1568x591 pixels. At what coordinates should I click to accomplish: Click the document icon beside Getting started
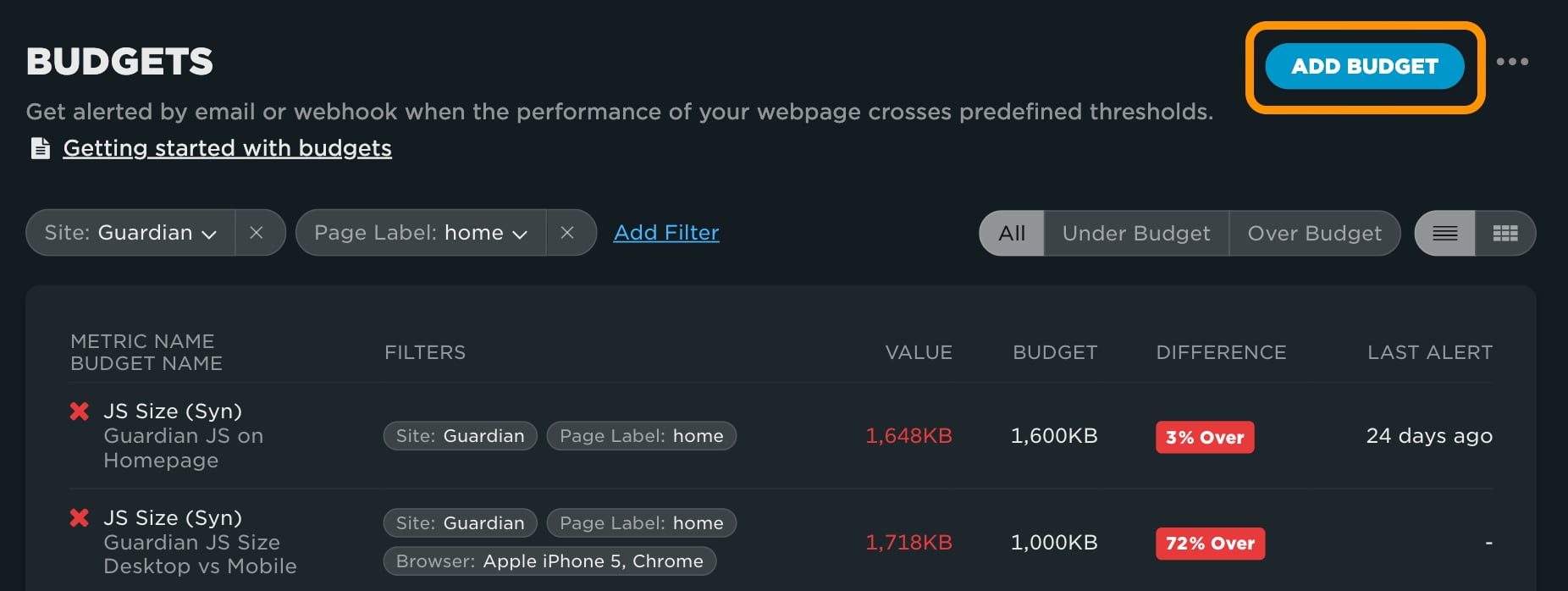click(x=40, y=148)
